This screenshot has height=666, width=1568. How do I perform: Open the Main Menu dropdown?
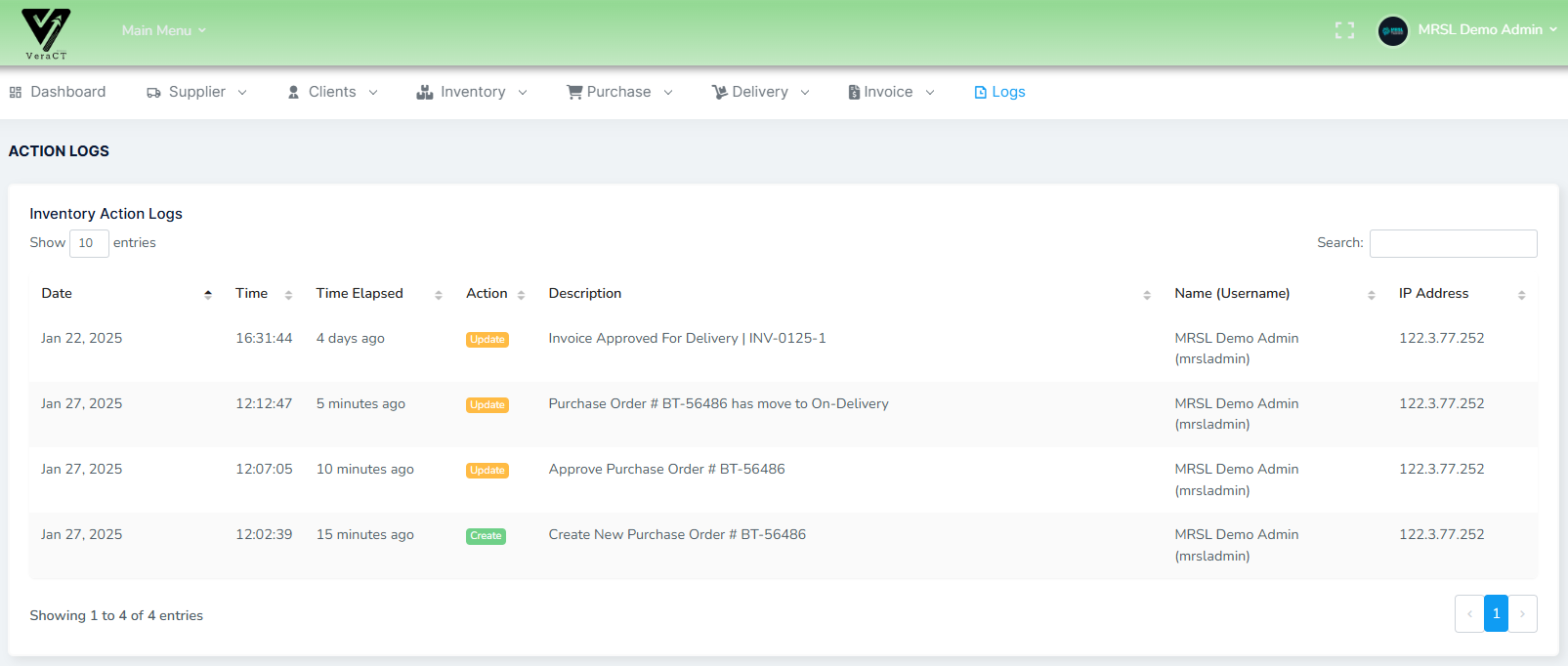(163, 30)
